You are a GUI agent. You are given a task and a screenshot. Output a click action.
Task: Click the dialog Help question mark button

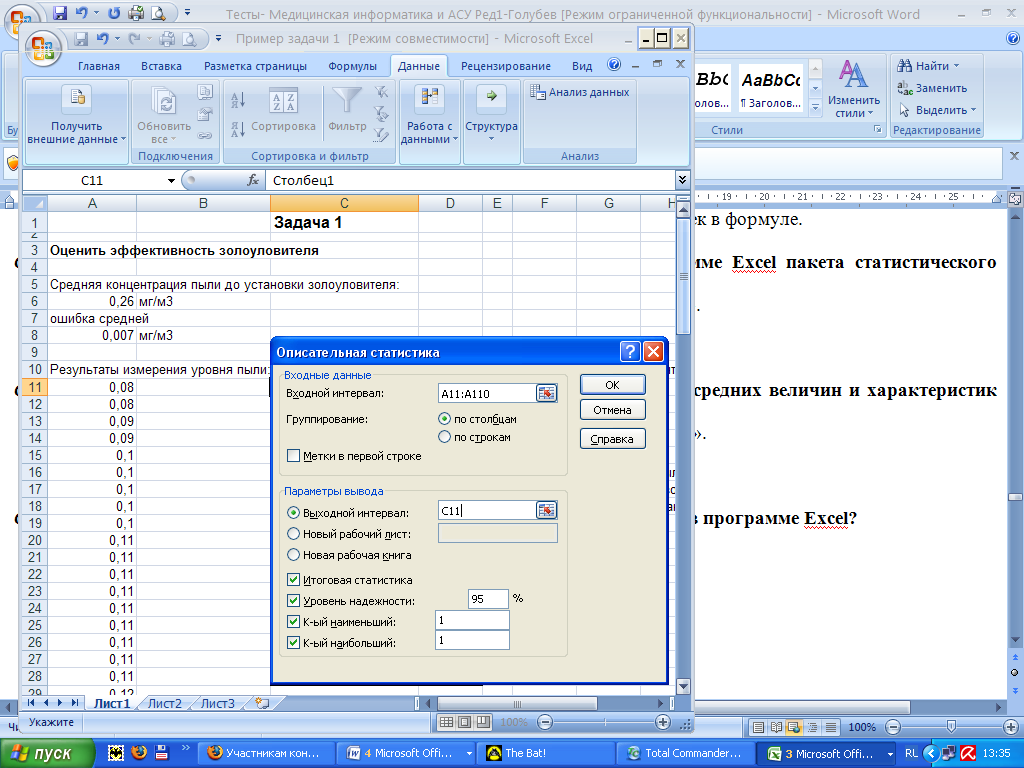click(x=630, y=352)
